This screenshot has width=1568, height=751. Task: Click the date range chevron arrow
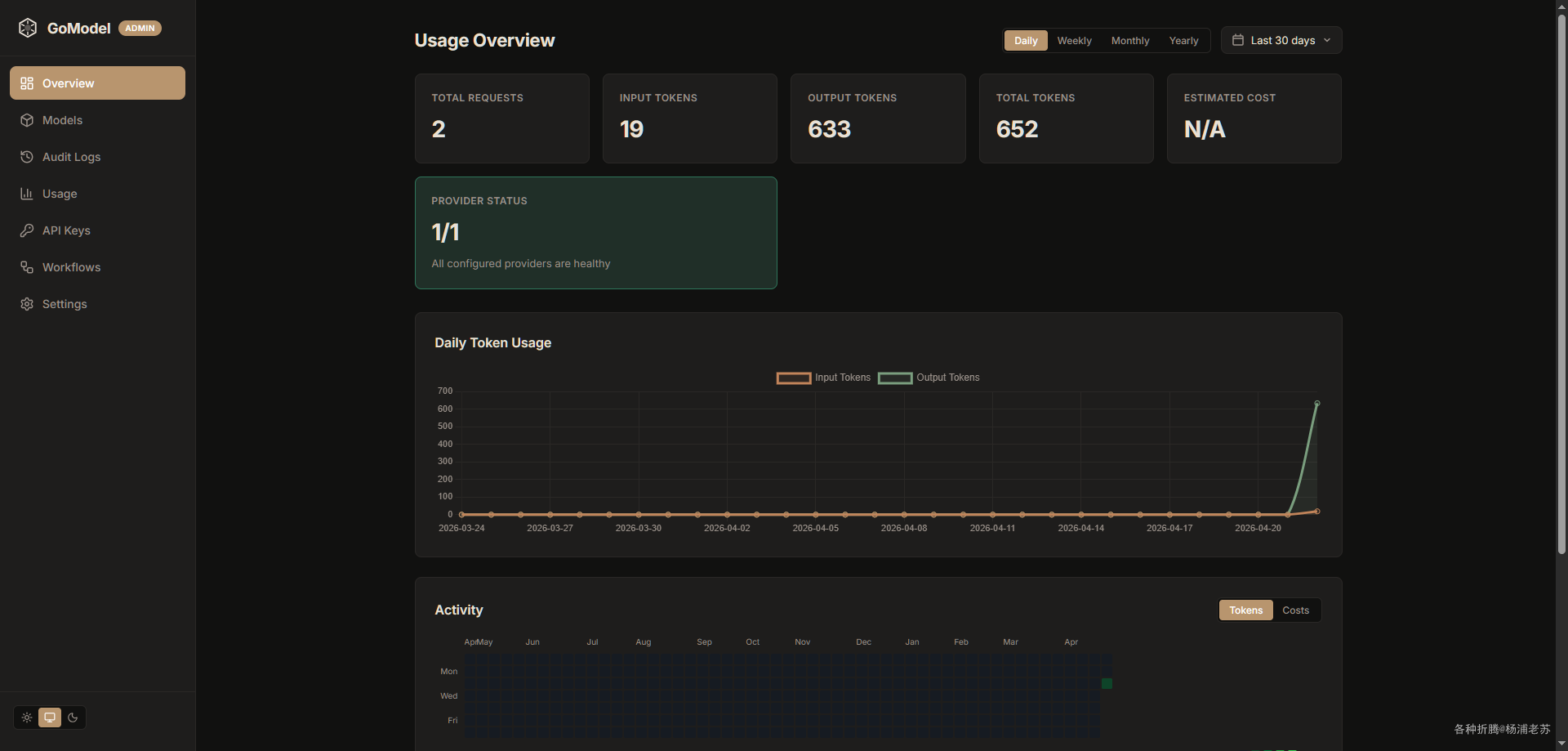1327,40
